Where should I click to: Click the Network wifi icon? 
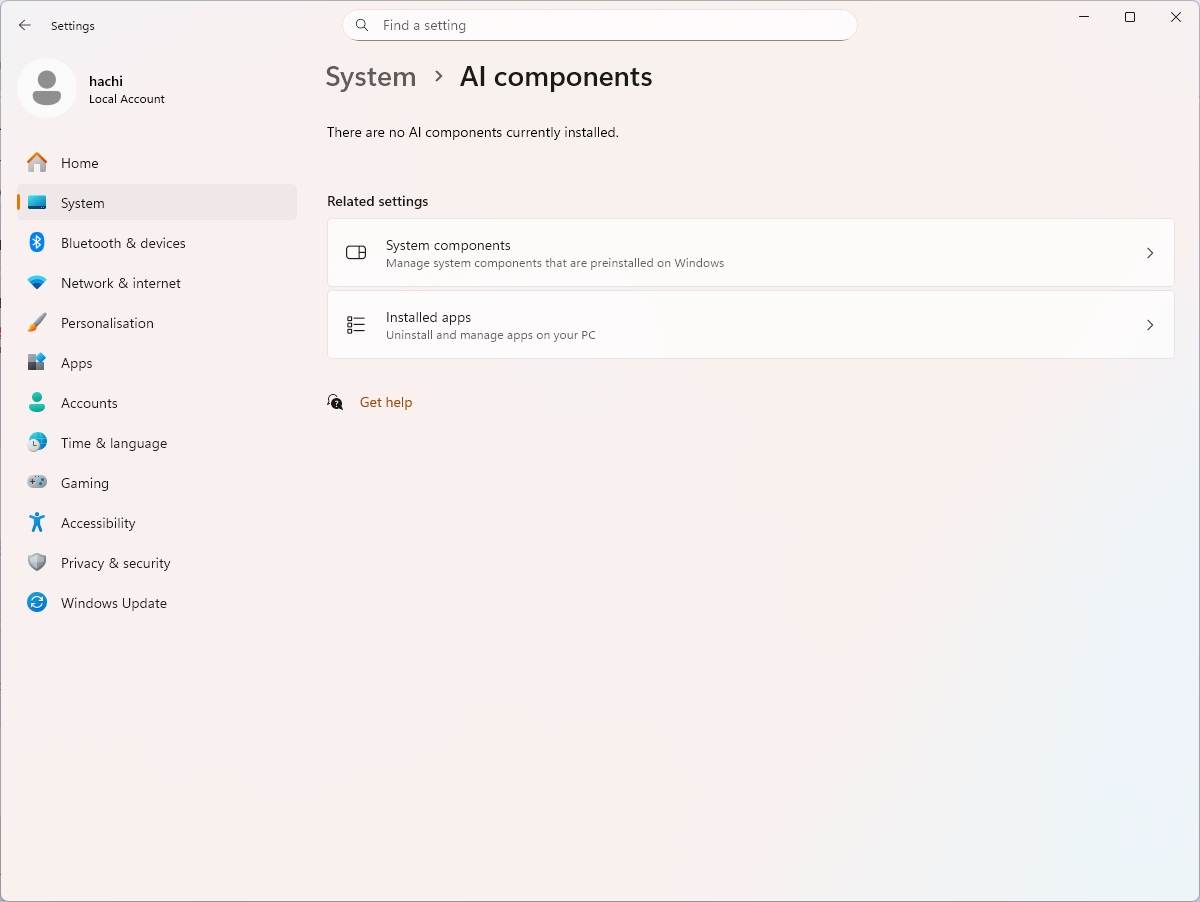(x=37, y=283)
